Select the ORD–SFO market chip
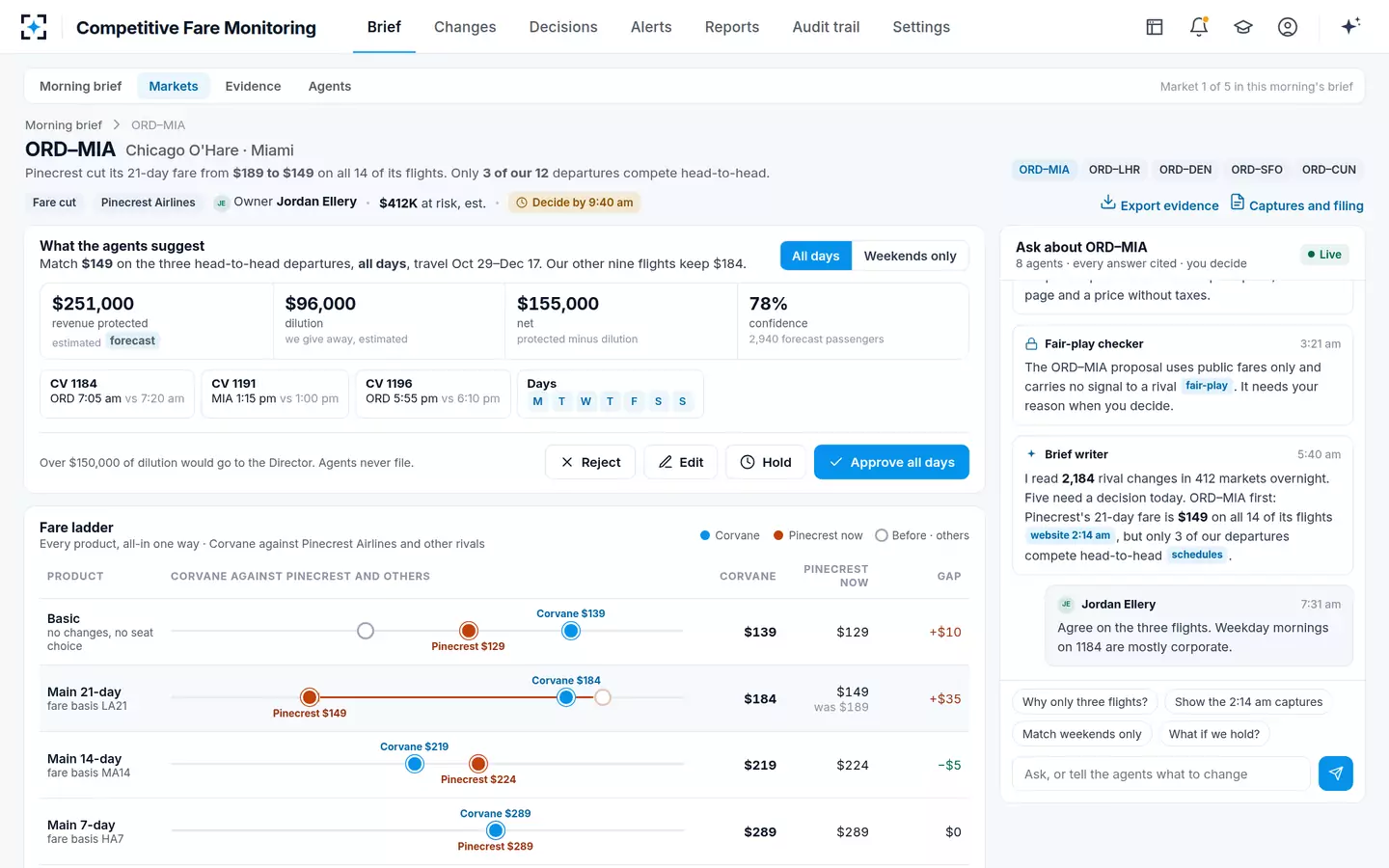Image resolution: width=1389 pixels, height=868 pixels. coord(1257,170)
